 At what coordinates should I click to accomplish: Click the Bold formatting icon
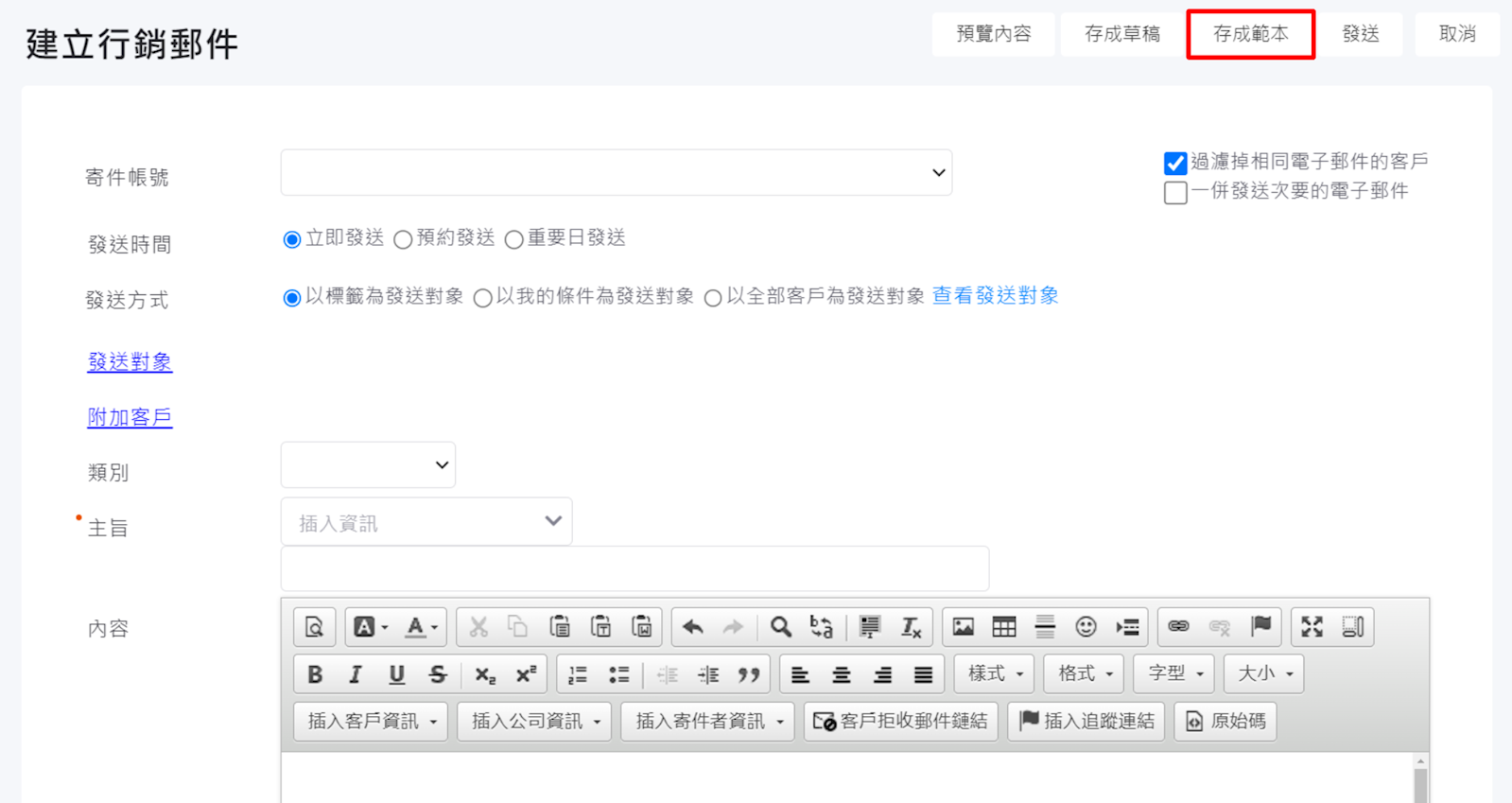315,674
